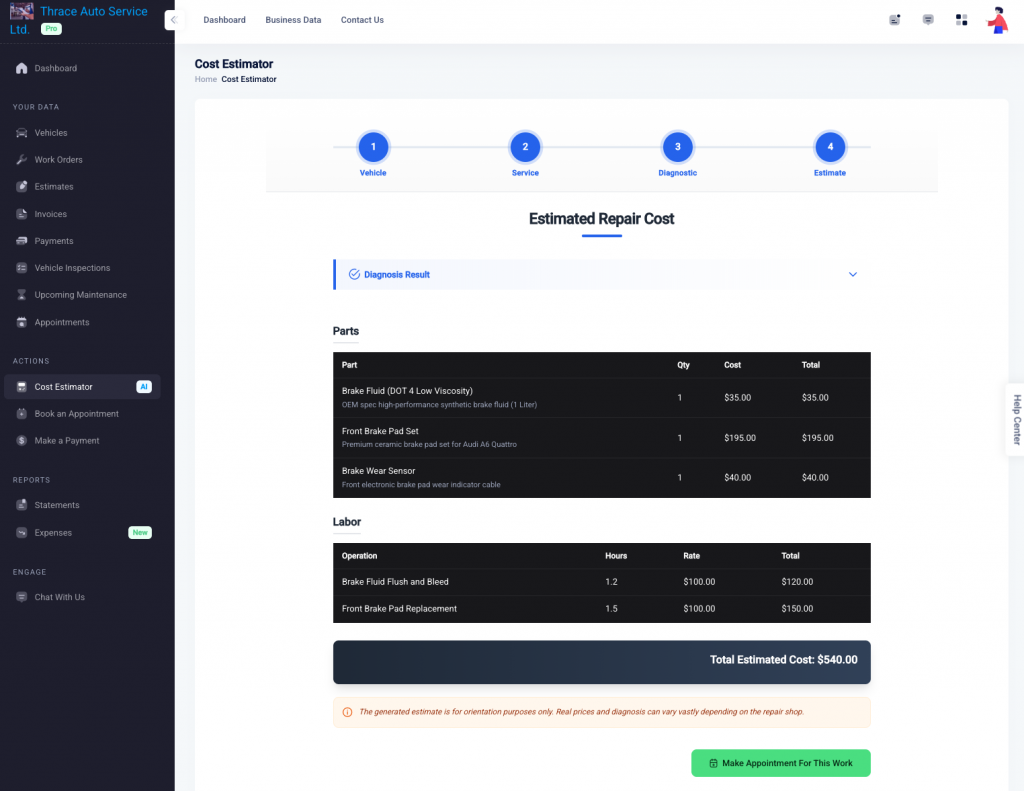Click Make Appointment For This Work
Image resolution: width=1024 pixels, height=791 pixels.
pos(780,762)
